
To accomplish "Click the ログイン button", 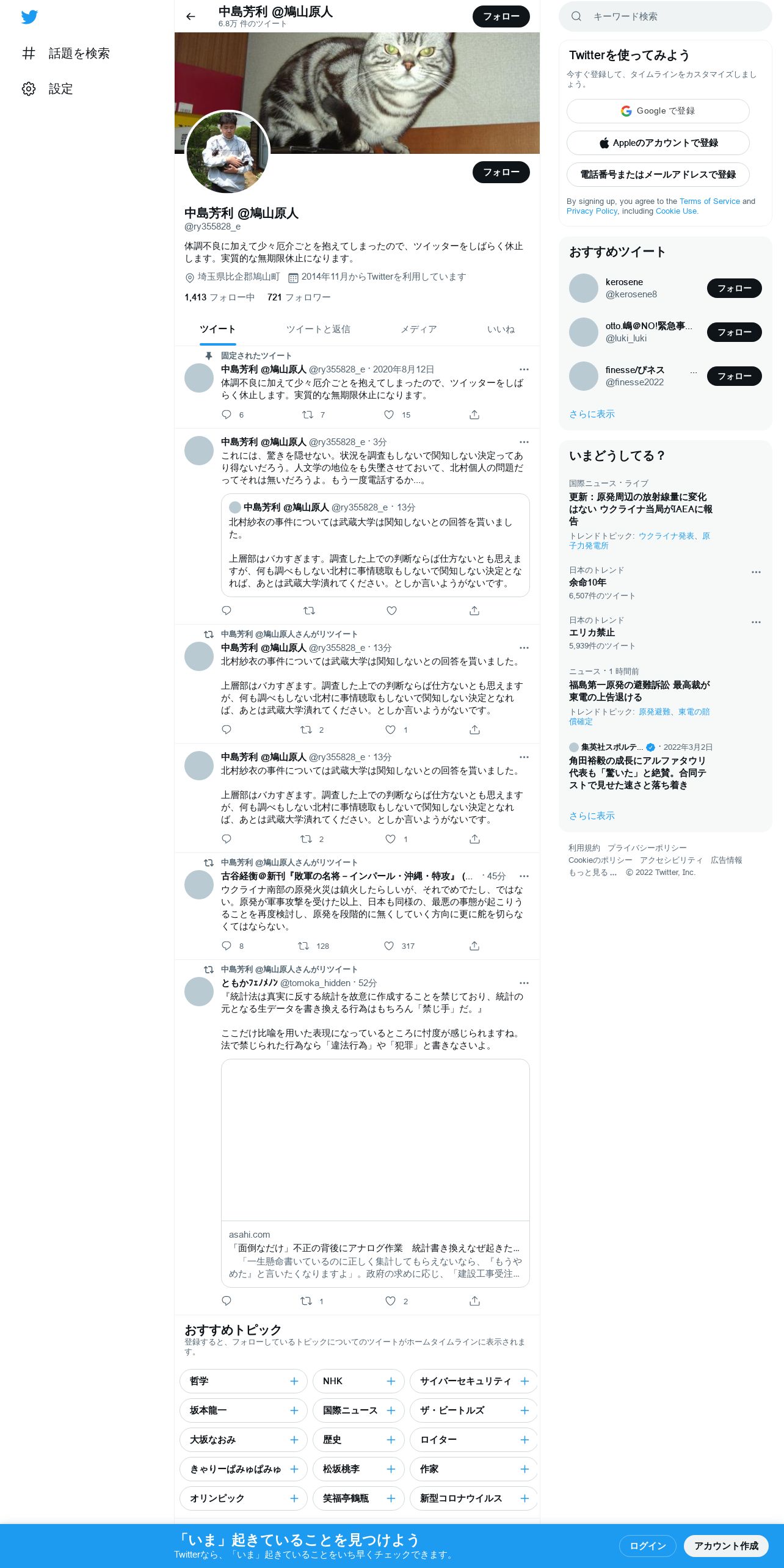I will 647,1545.
